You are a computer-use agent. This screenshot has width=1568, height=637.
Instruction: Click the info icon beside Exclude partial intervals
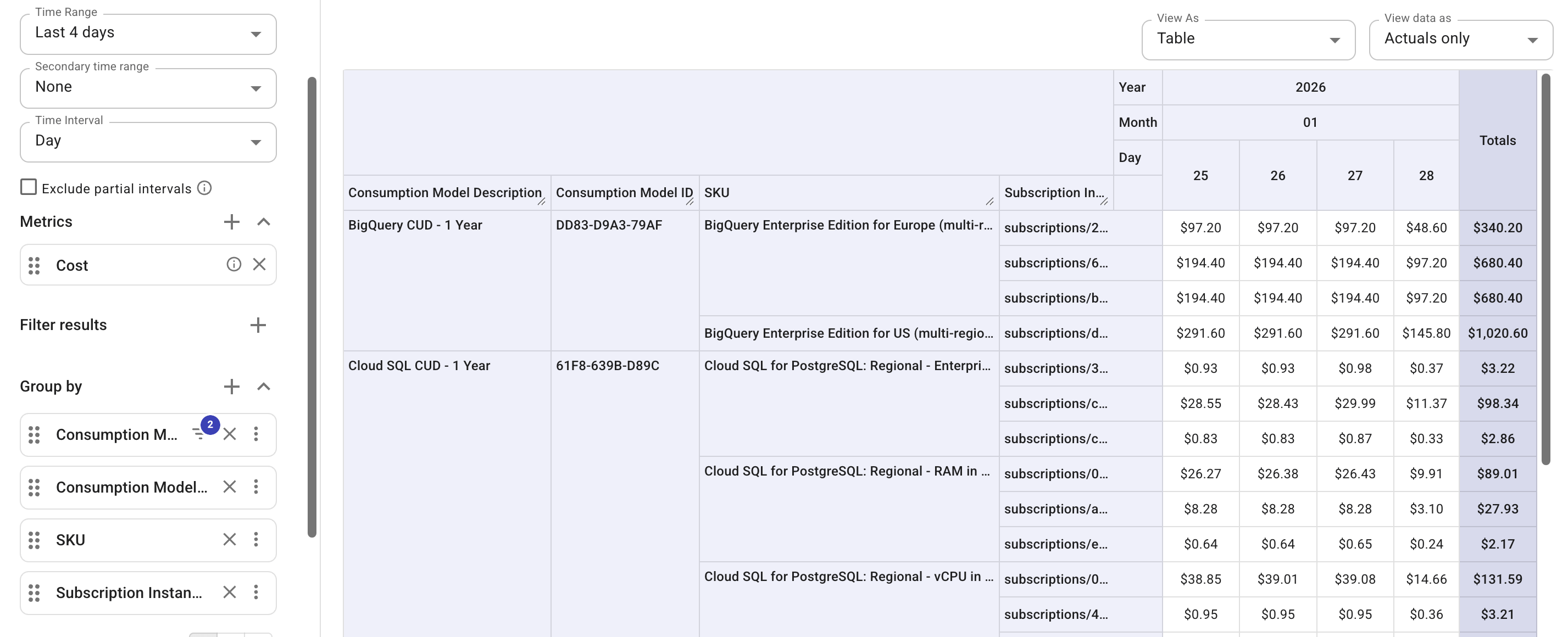[205, 188]
